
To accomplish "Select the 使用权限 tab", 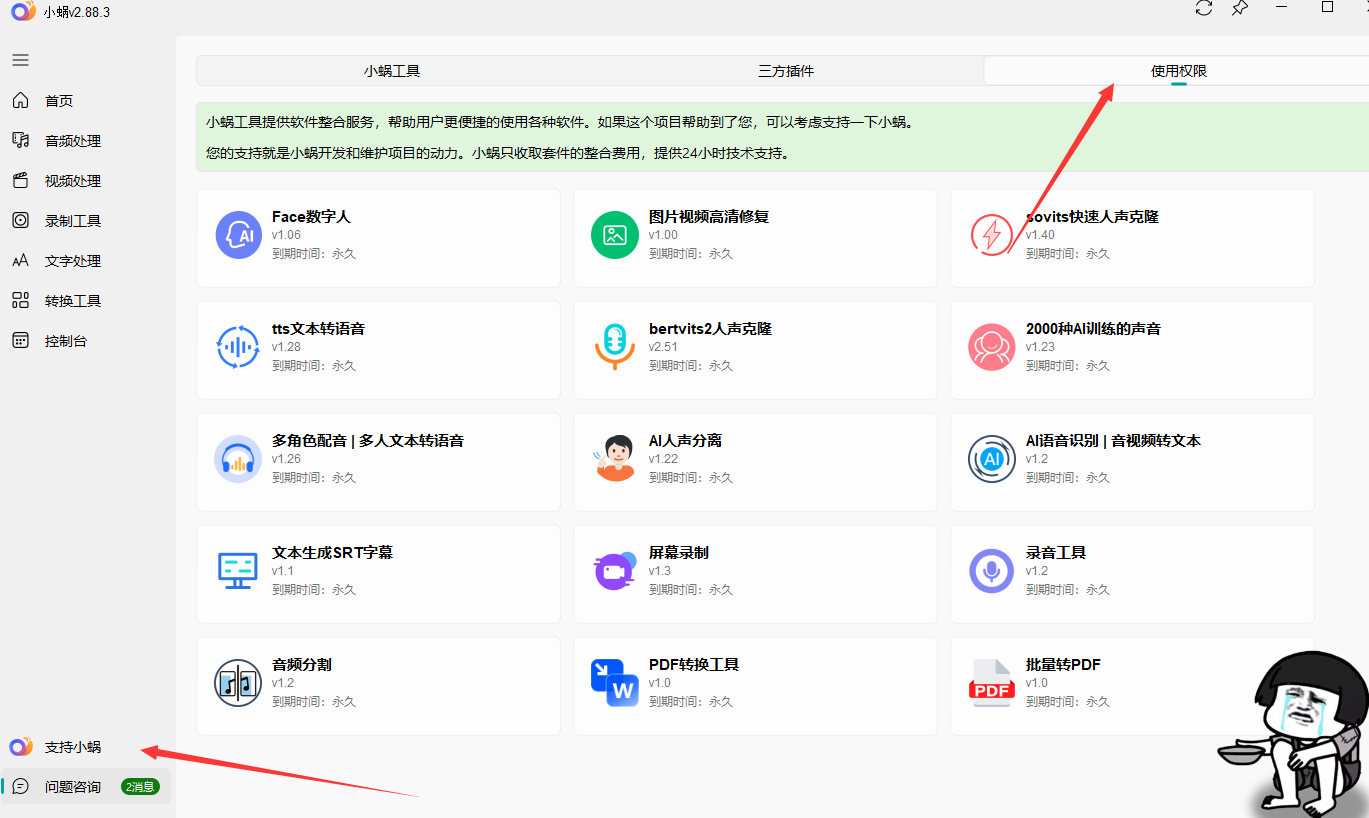I will (1179, 71).
